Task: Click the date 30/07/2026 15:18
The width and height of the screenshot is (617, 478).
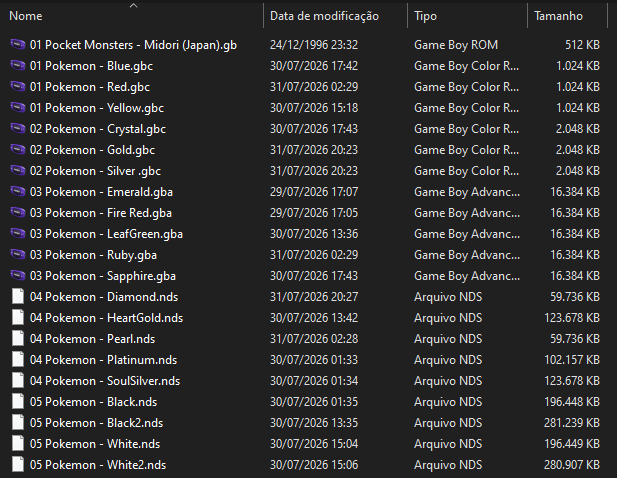Action: (314, 108)
